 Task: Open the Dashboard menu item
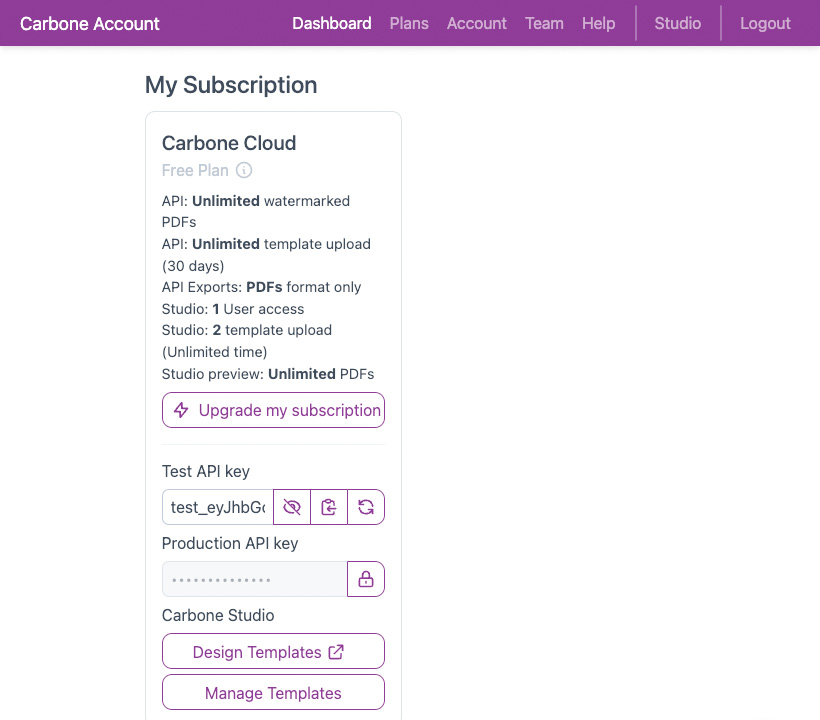coord(332,24)
